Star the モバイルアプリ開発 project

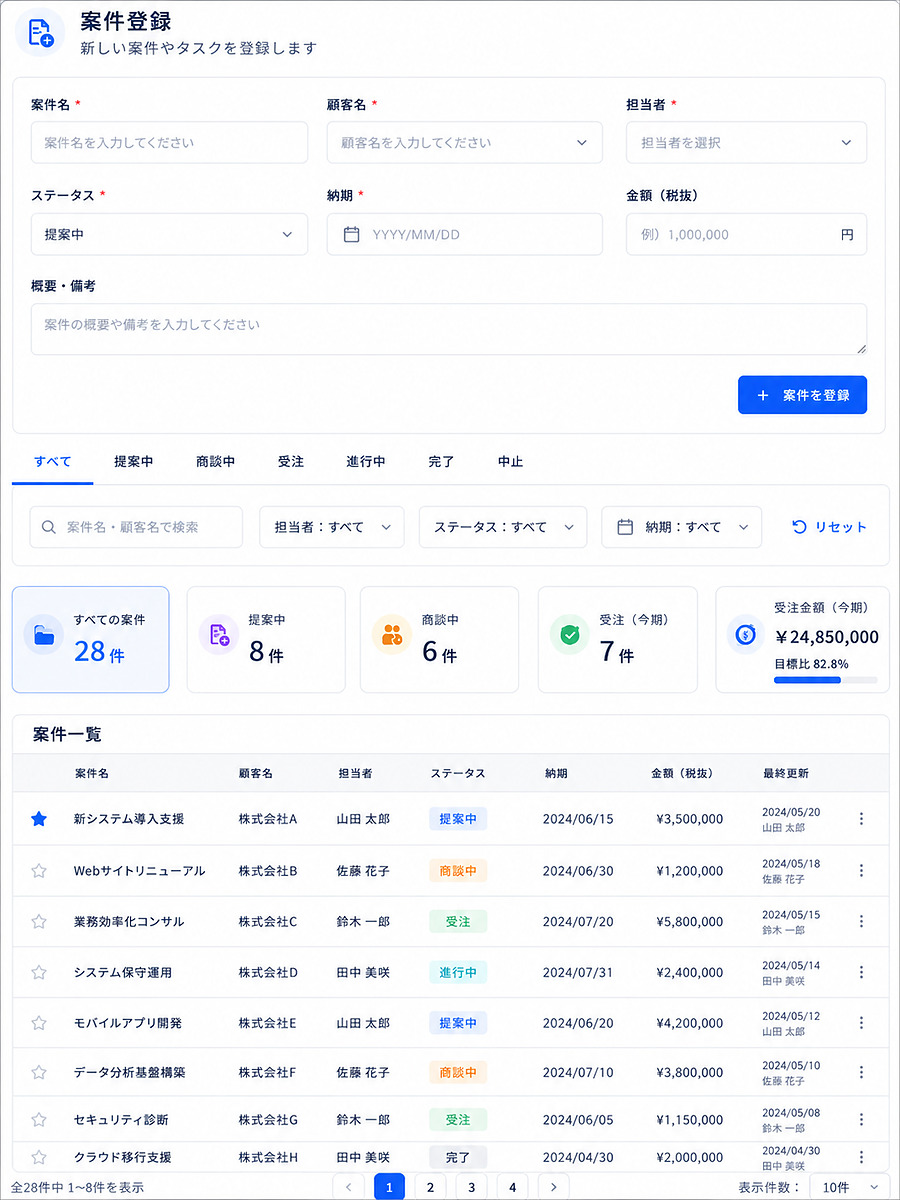(x=39, y=1023)
